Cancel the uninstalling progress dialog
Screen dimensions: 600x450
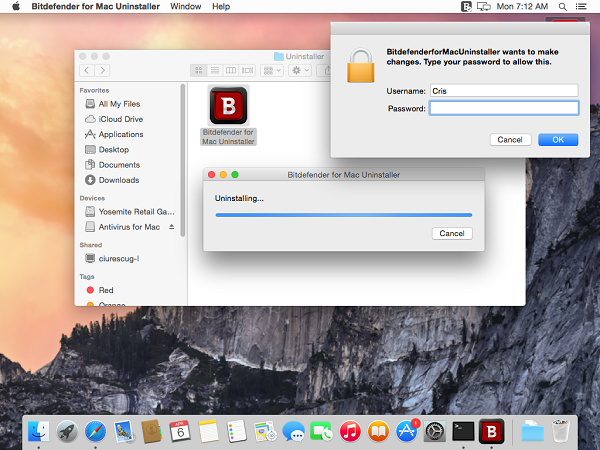(452, 233)
